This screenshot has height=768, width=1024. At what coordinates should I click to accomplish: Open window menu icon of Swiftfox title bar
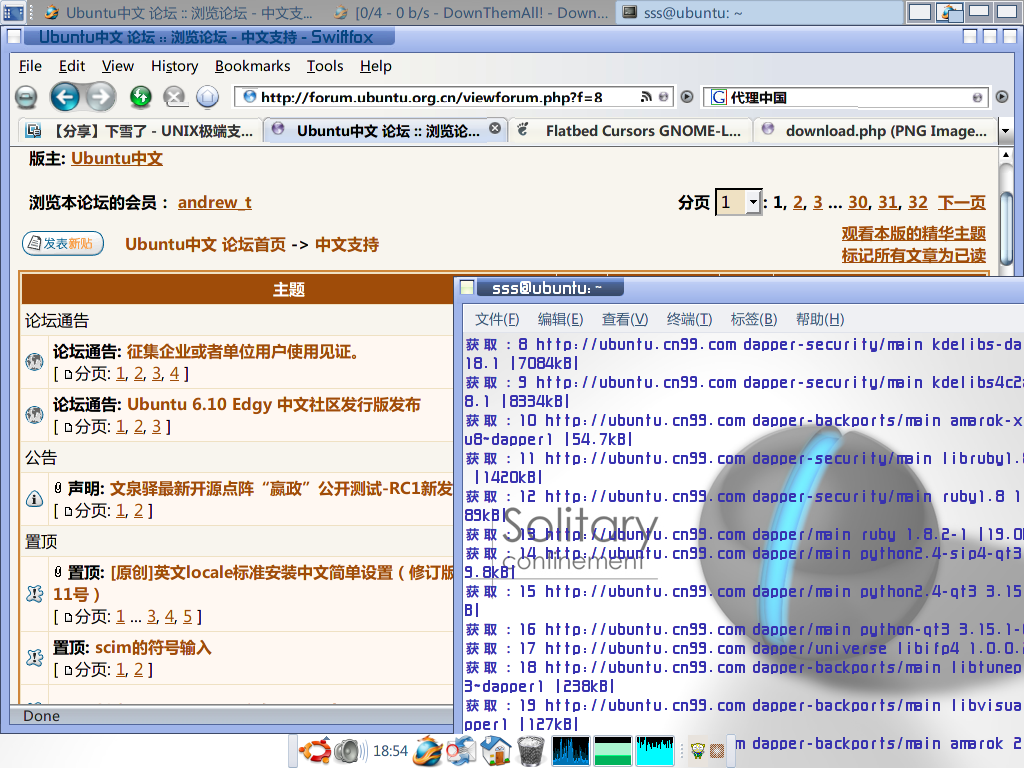14,37
